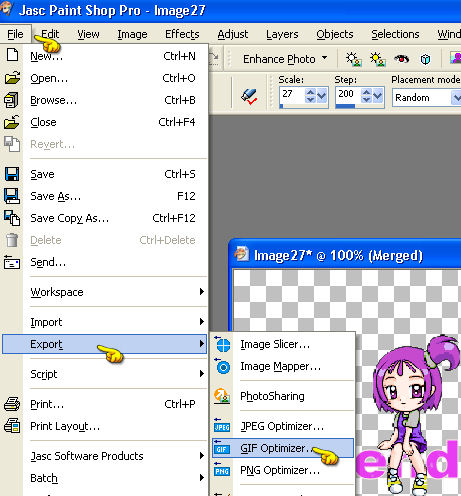Screen dimensions: 461x496
Task: Select Save As... menu entry
Action: click(105, 196)
